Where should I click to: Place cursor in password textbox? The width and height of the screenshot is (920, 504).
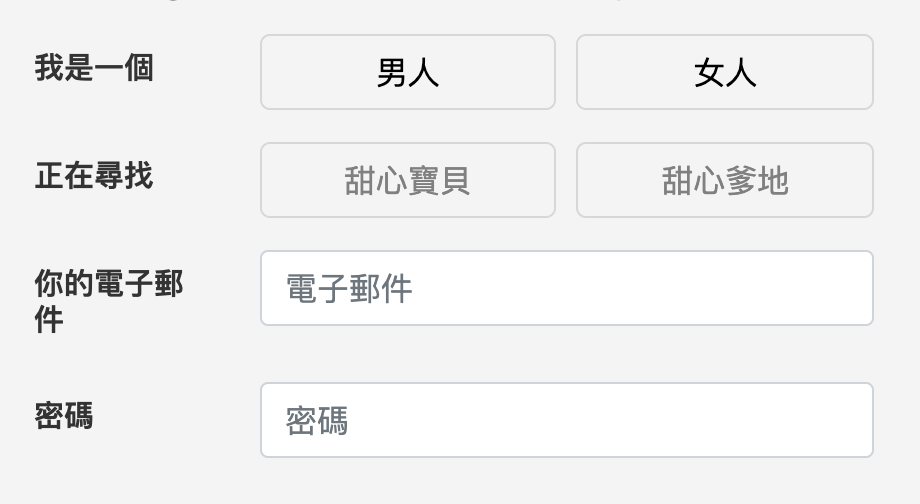pyautogui.click(x=566, y=420)
